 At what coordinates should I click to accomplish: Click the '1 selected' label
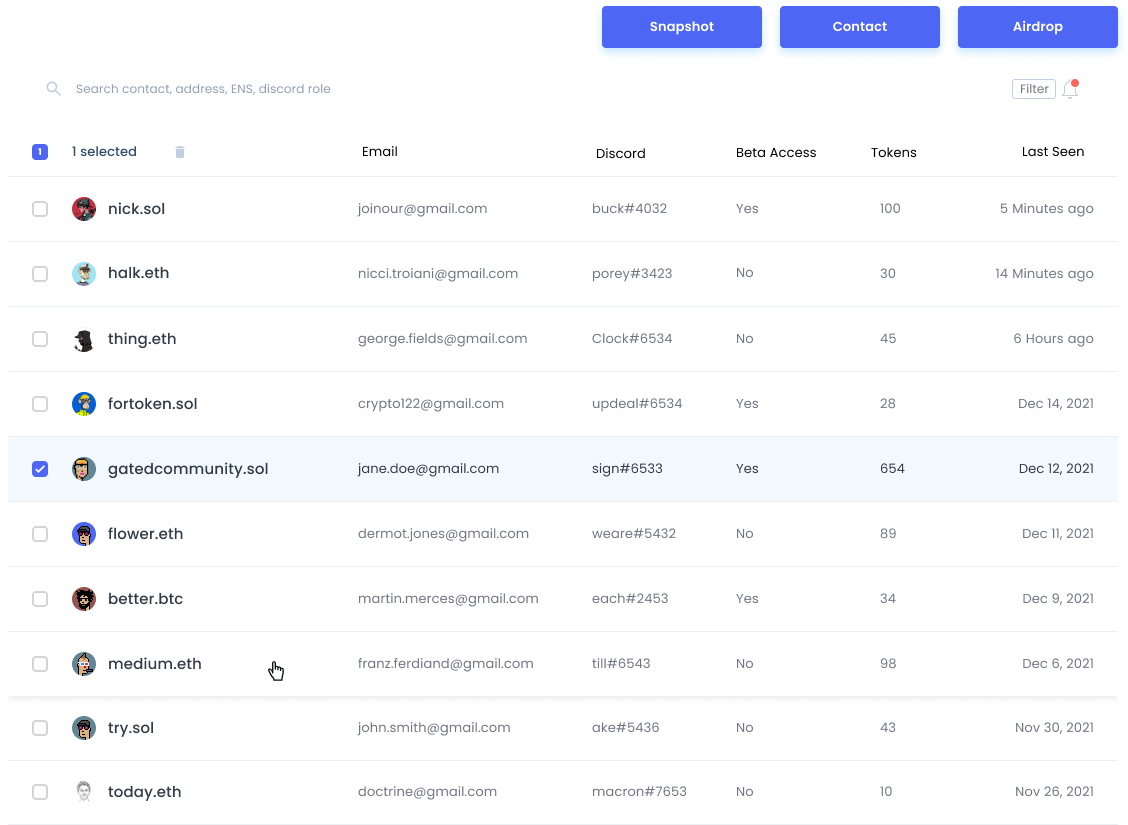pyautogui.click(x=104, y=152)
